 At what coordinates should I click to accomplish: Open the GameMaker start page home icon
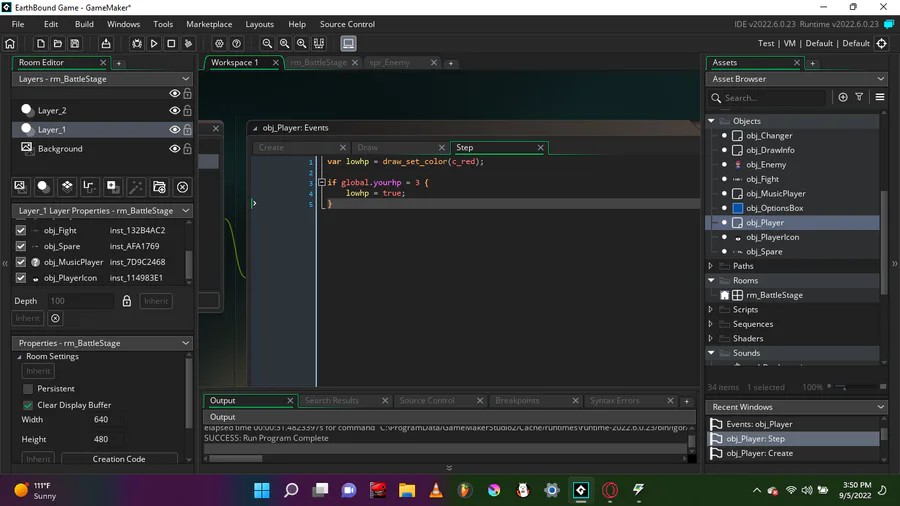[x=10, y=44]
